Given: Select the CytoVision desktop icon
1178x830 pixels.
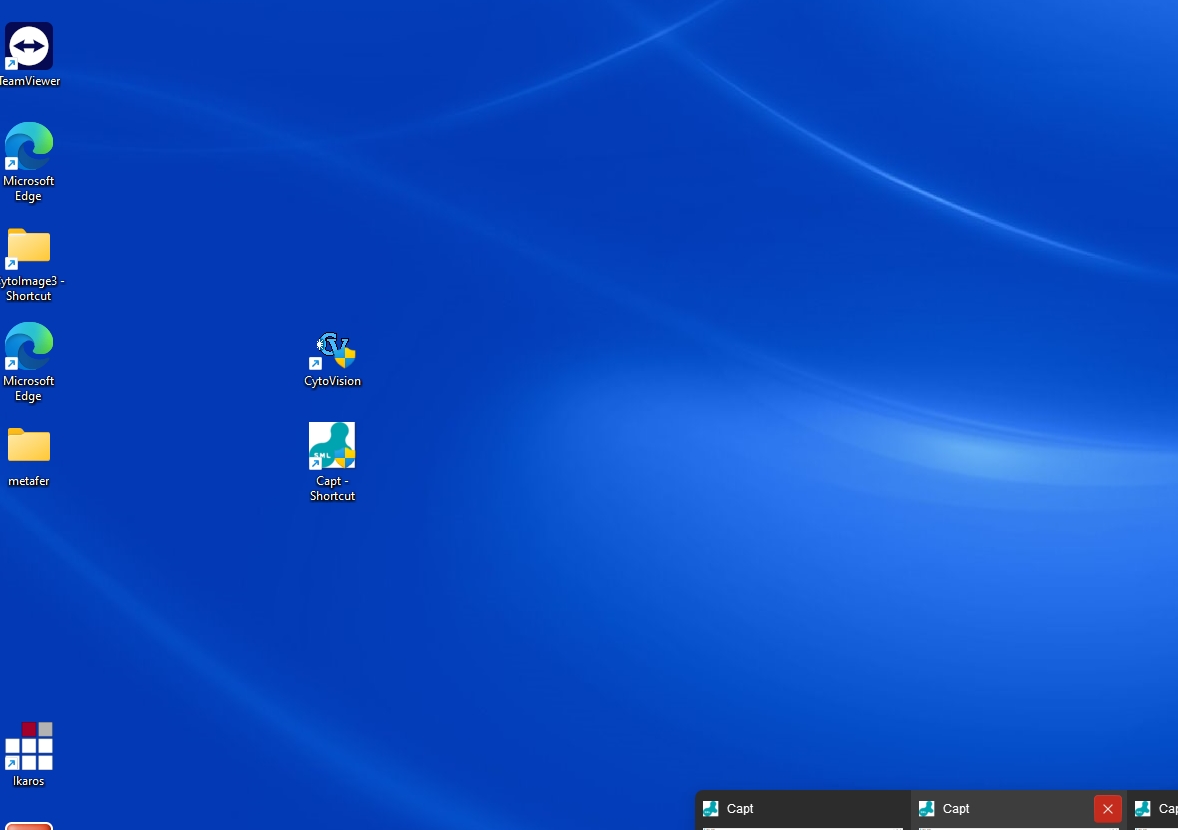Looking at the screenshot, I should point(333,350).
